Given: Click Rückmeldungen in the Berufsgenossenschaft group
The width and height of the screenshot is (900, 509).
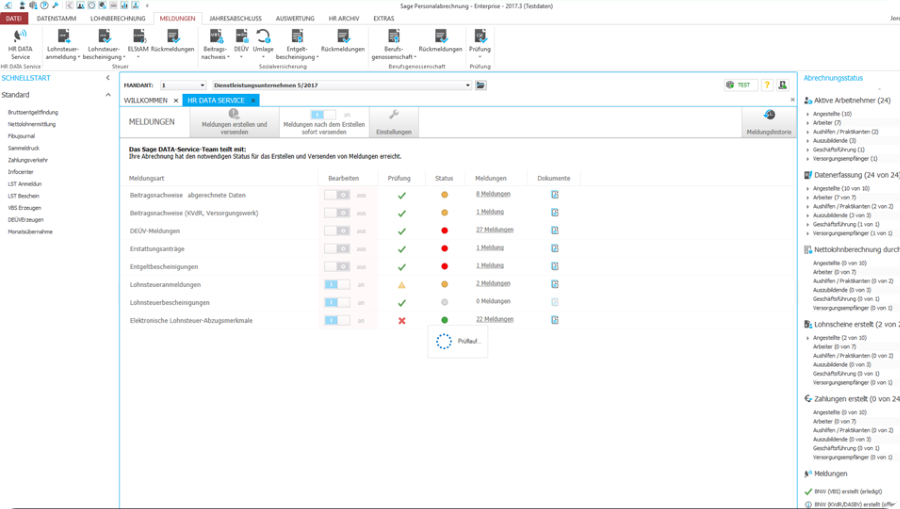Looking at the screenshot, I should pyautogui.click(x=440, y=41).
